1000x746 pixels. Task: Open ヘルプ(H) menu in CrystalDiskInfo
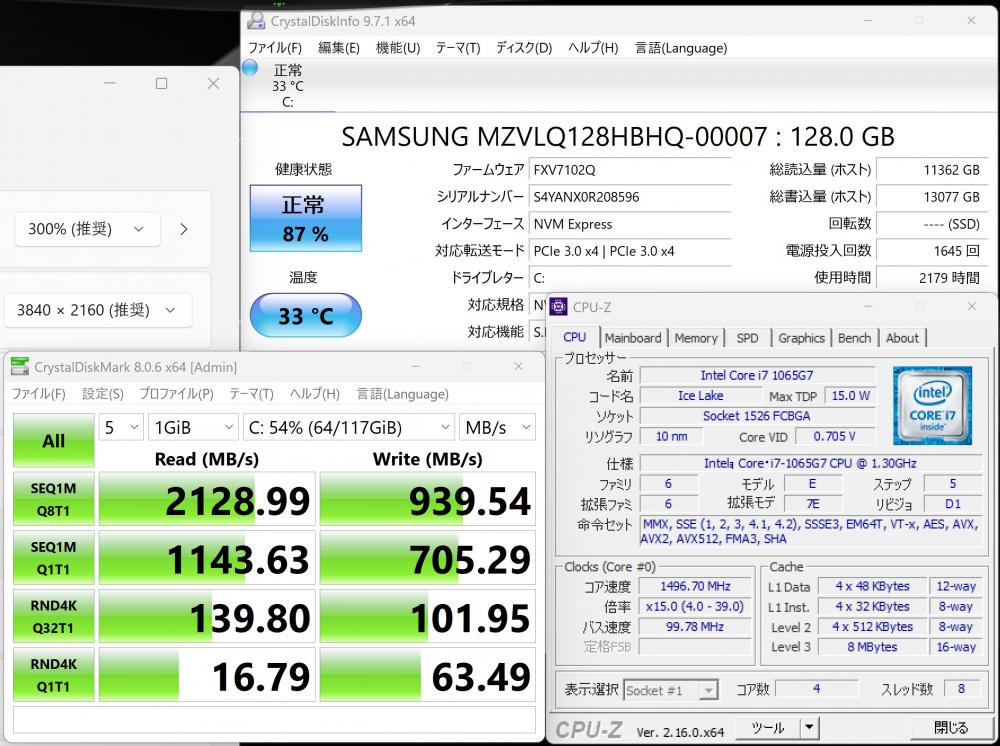(x=593, y=48)
